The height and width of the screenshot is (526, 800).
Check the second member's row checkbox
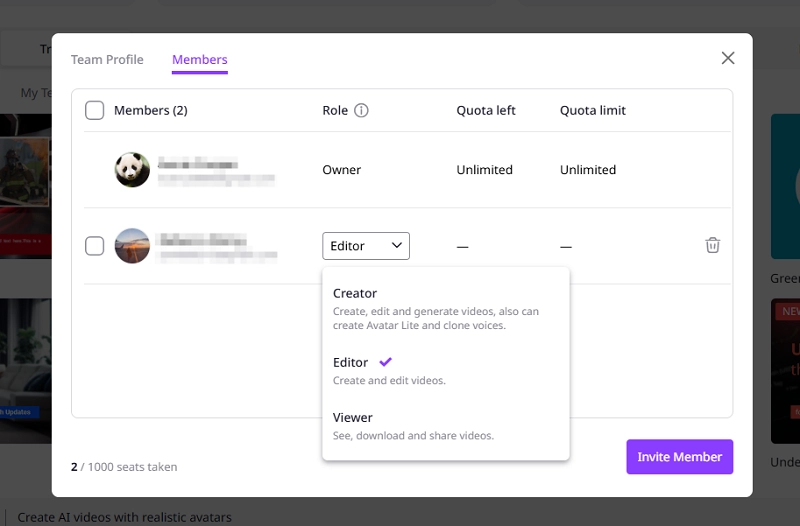point(95,246)
